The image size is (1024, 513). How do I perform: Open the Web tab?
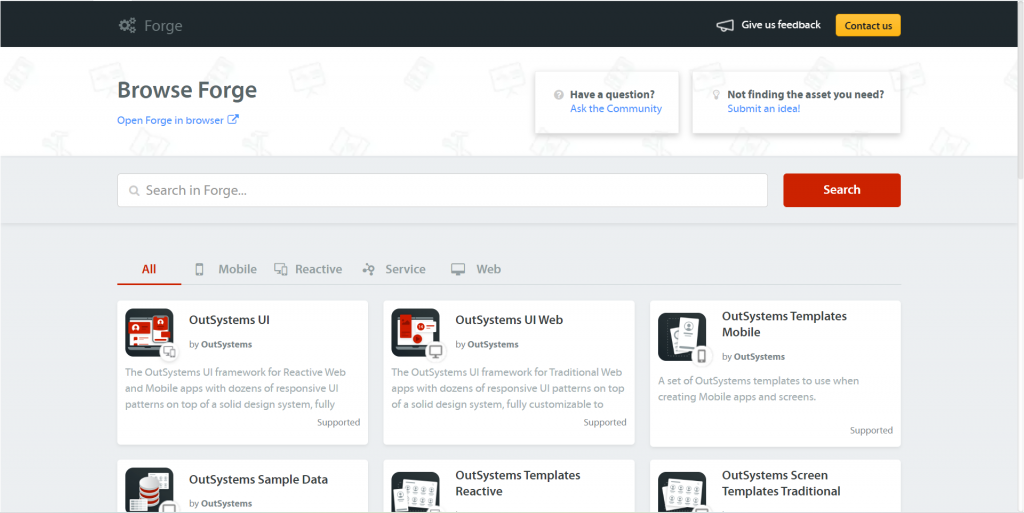point(476,269)
